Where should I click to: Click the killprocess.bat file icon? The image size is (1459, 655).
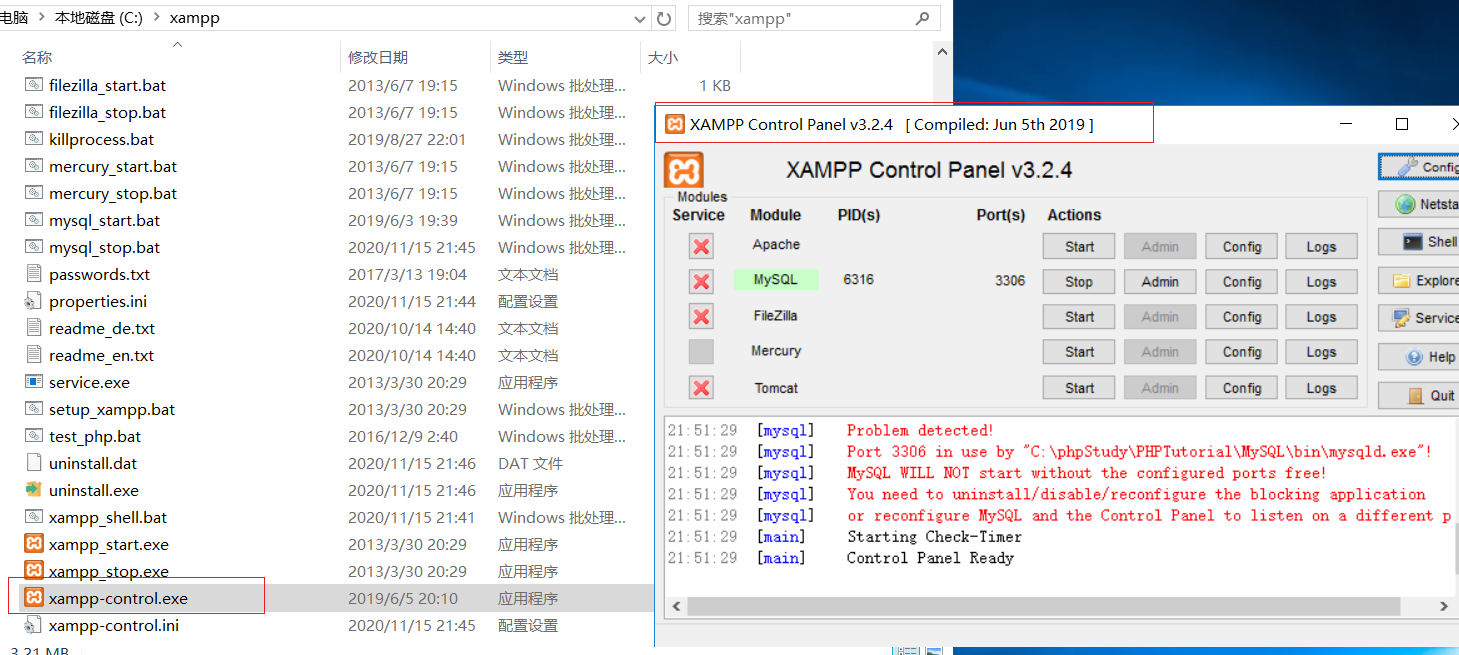coord(34,140)
